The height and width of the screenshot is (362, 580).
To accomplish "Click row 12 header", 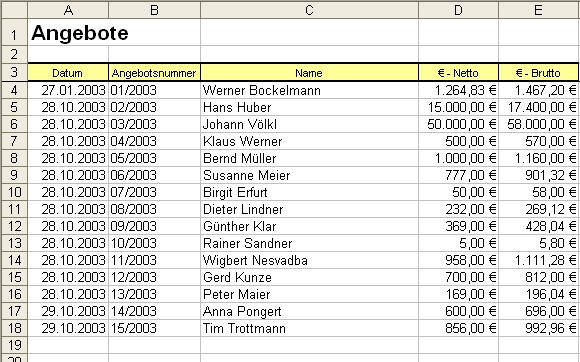I will pyautogui.click(x=14, y=226).
